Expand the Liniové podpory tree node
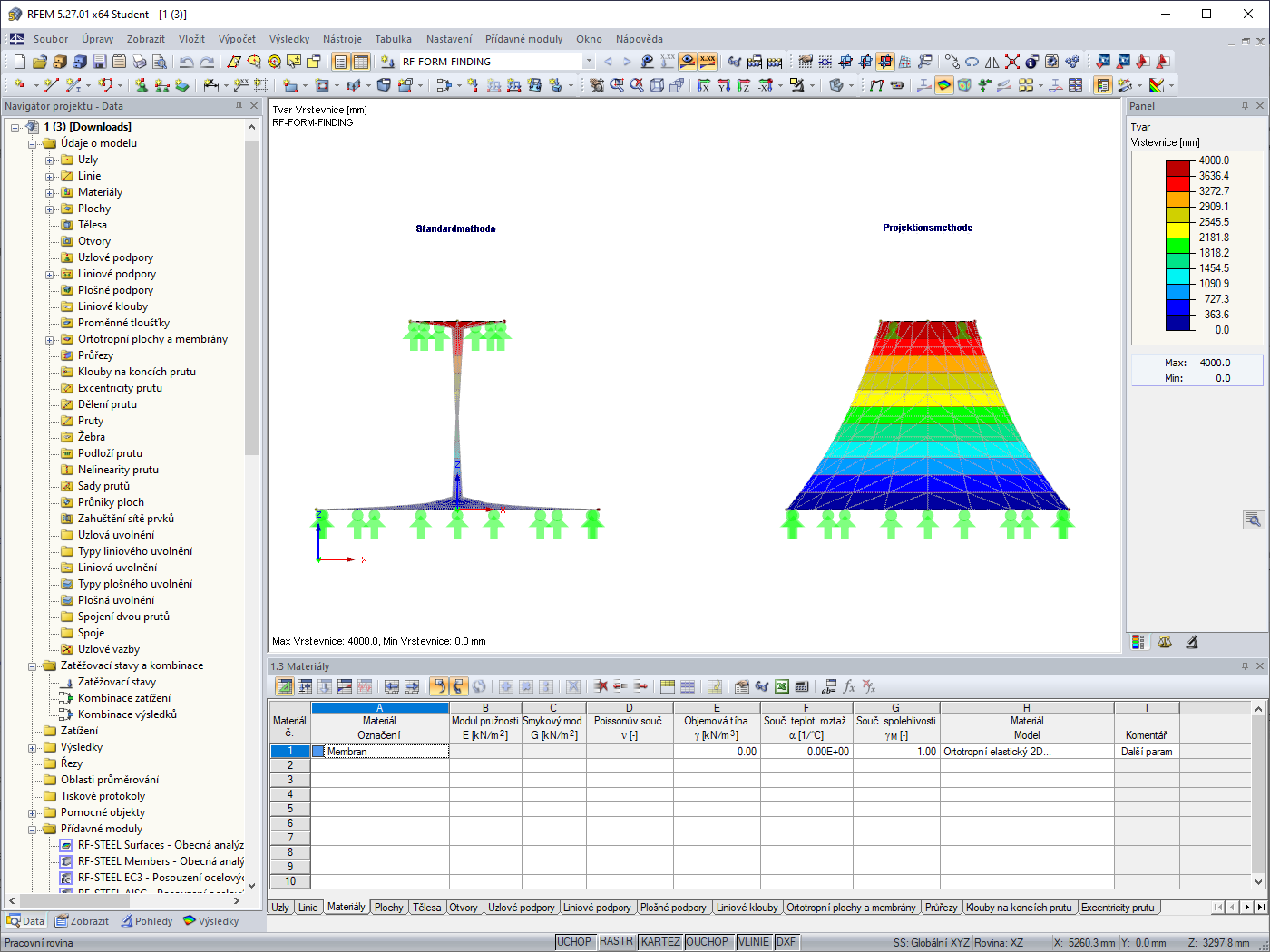This screenshot has width=1270, height=952. 50,274
